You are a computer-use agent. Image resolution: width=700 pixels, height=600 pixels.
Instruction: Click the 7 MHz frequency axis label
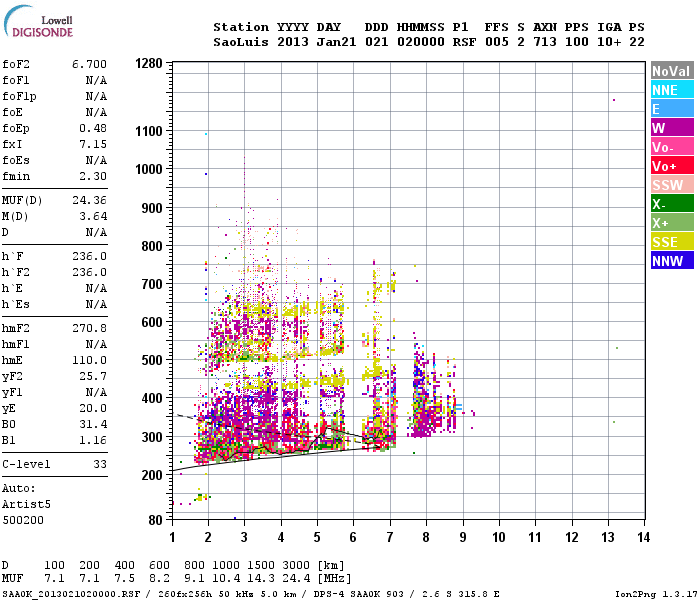(x=390, y=537)
